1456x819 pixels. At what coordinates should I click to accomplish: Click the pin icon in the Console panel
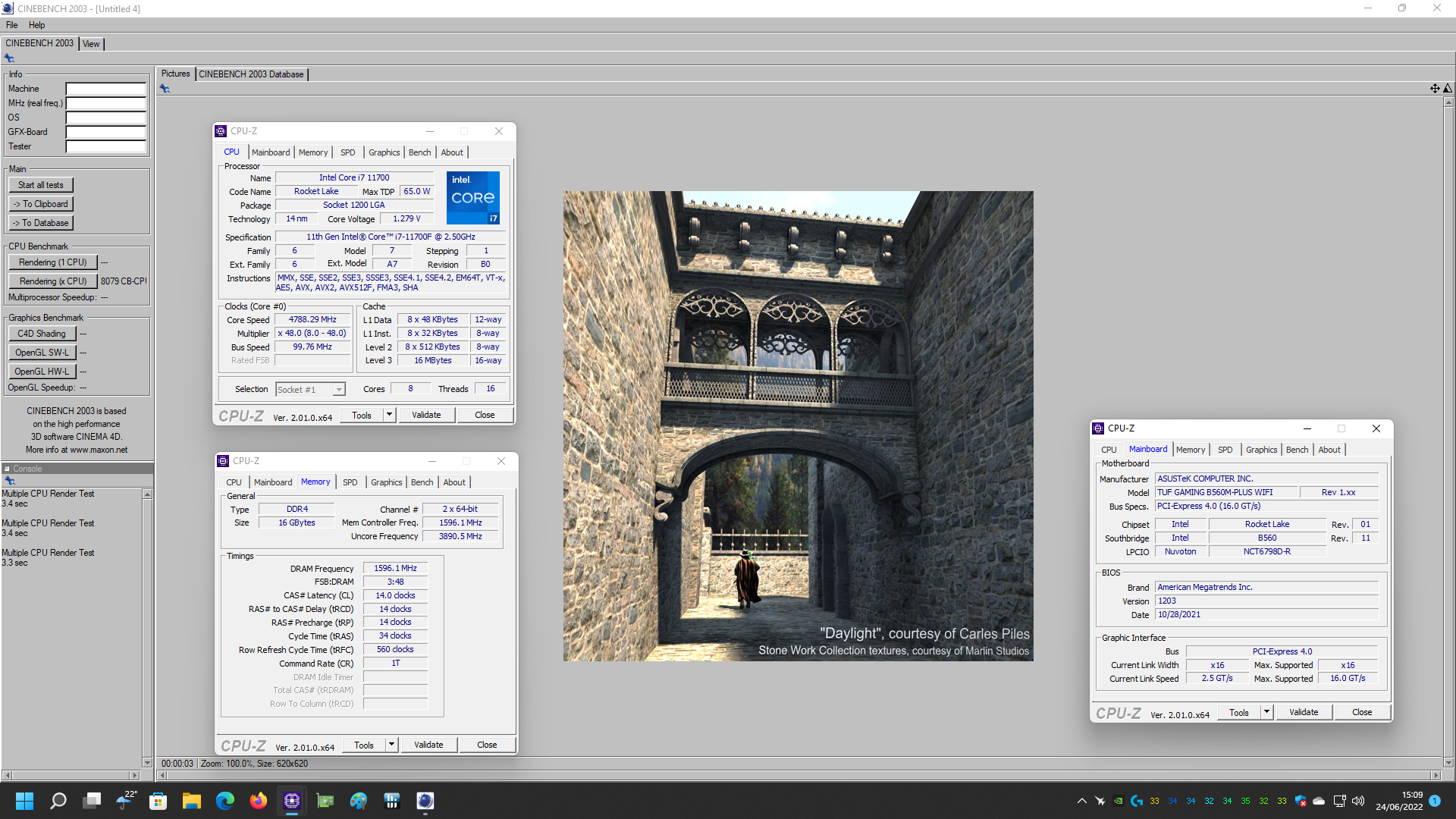(x=10, y=480)
